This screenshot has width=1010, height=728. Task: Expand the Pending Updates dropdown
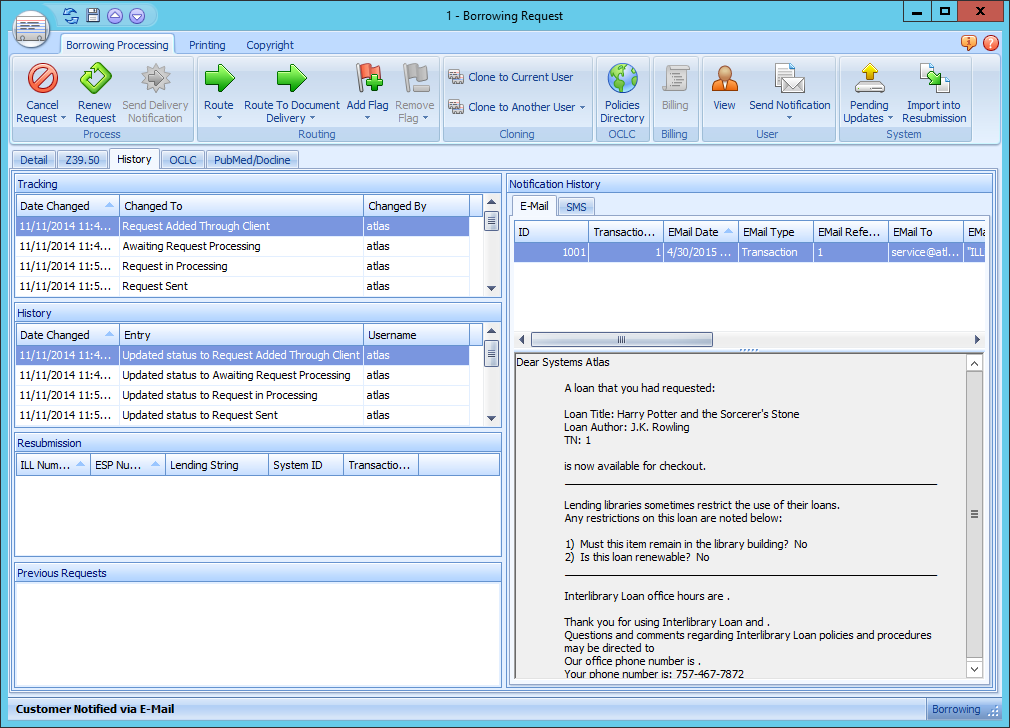coord(890,119)
